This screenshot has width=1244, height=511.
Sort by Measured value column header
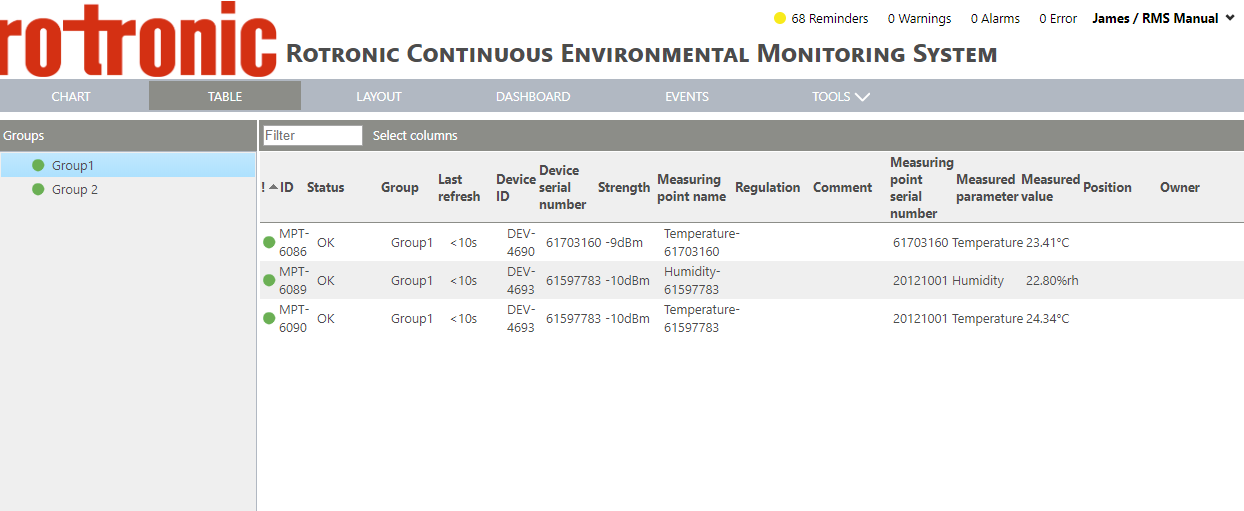point(1050,188)
